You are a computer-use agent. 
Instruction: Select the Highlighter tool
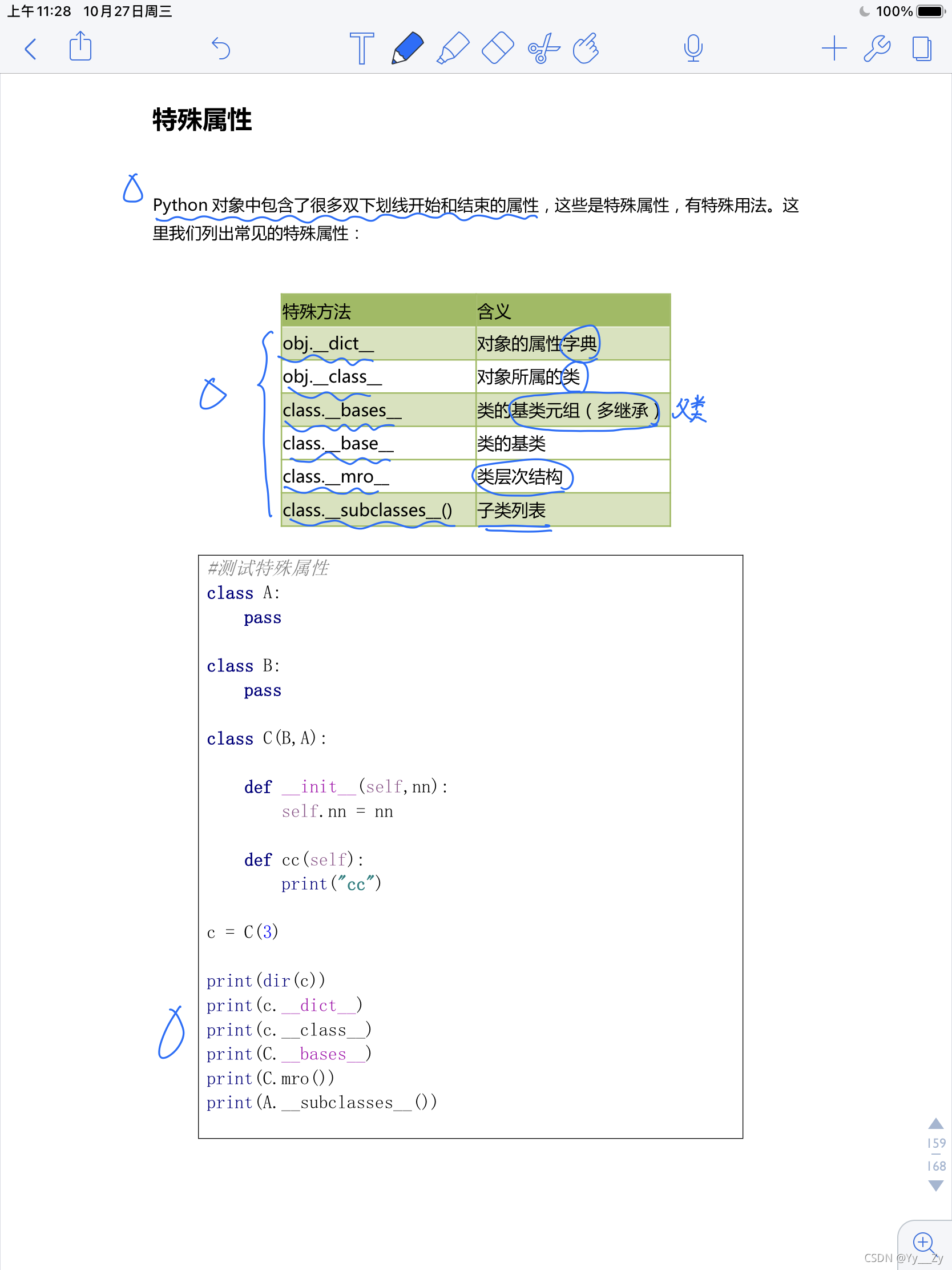[x=453, y=48]
